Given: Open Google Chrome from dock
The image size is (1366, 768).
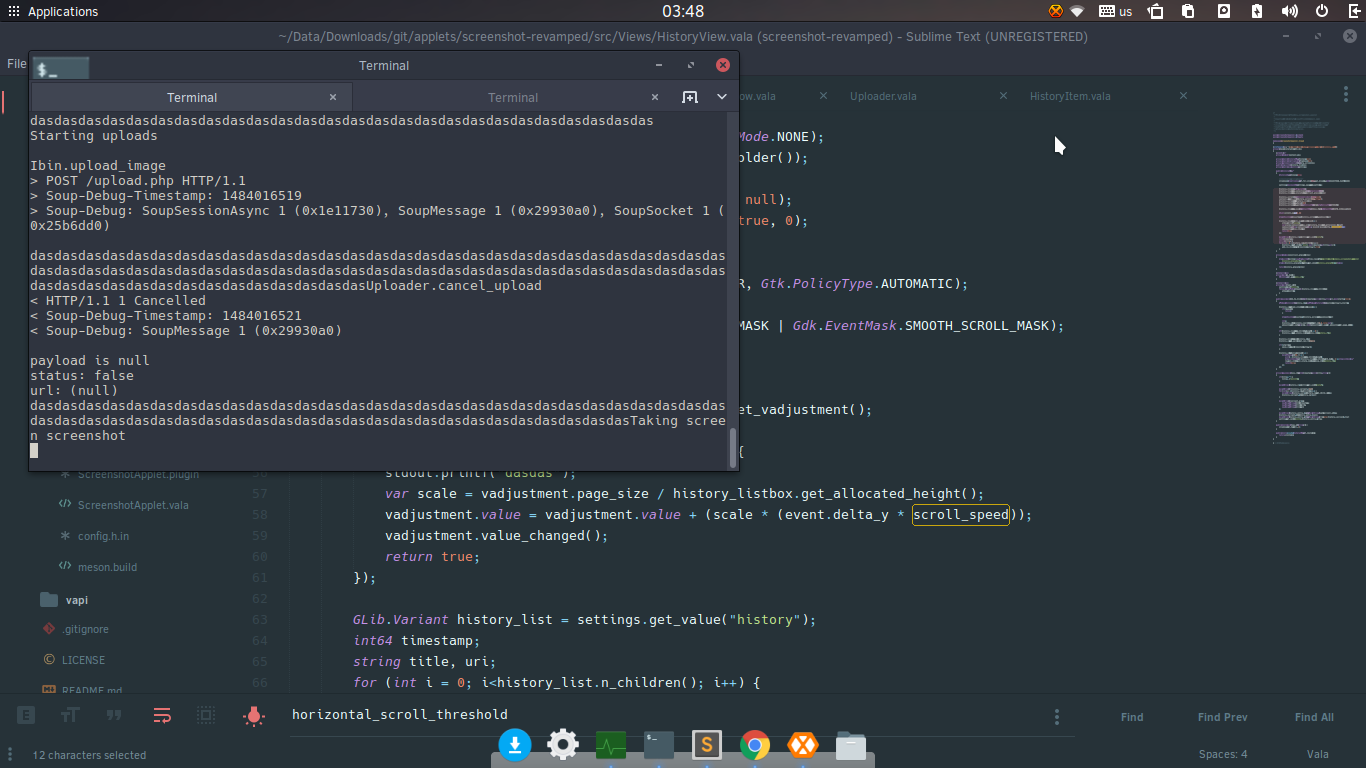Looking at the screenshot, I should tap(755, 745).
